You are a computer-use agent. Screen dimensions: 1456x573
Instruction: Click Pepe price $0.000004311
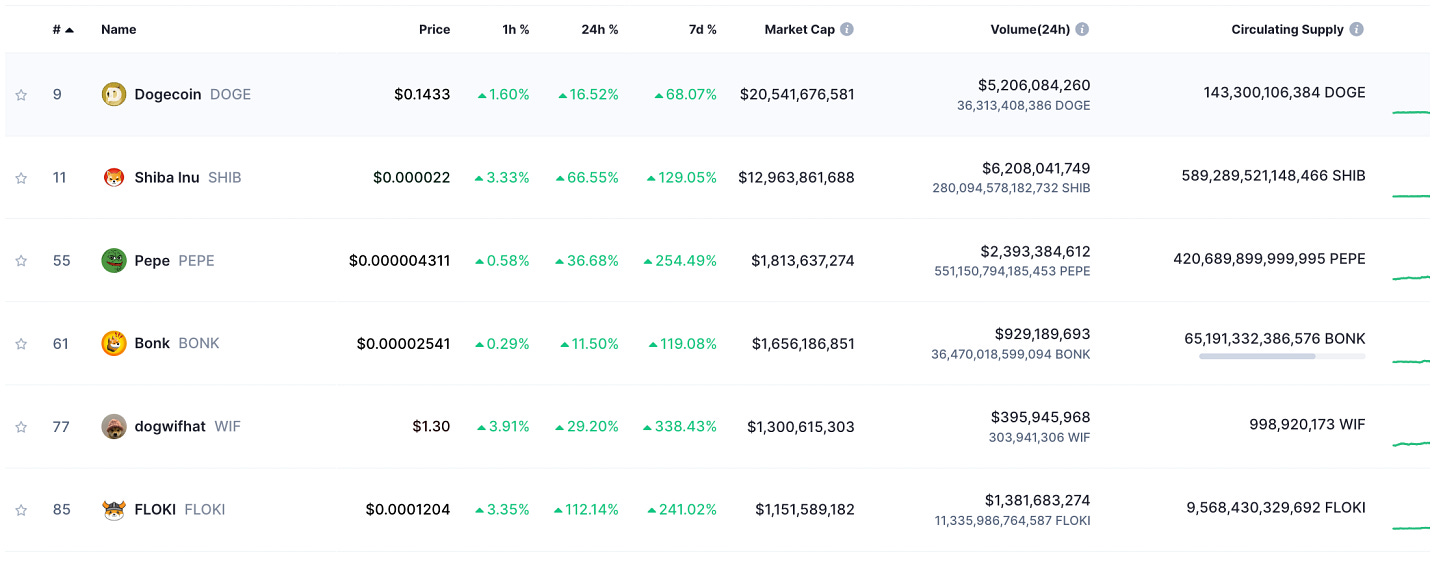pos(400,260)
